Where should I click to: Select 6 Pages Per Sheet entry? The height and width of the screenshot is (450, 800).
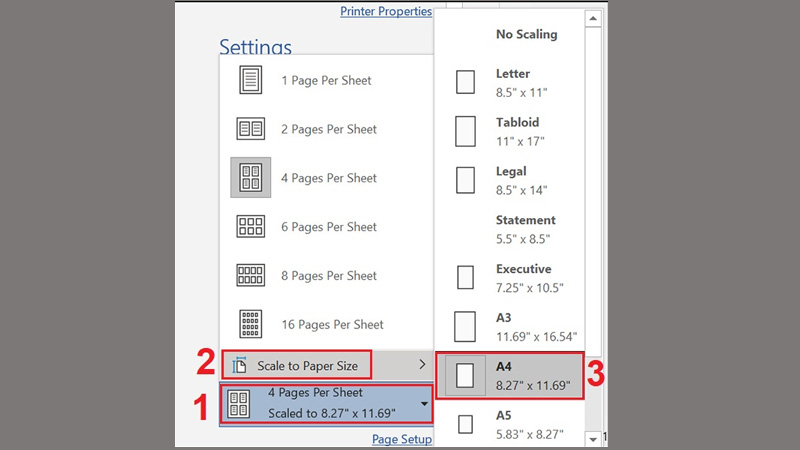[327, 227]
